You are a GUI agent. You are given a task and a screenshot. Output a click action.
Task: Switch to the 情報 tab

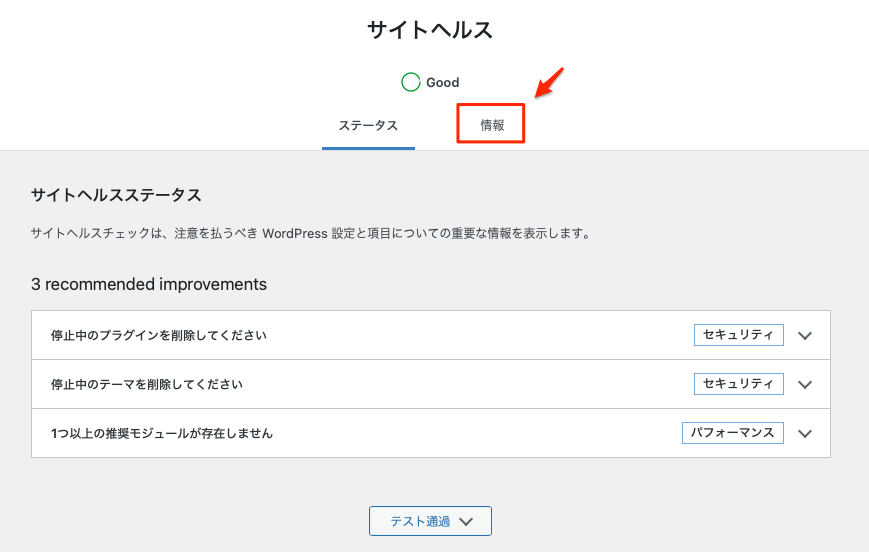point(491,126)
